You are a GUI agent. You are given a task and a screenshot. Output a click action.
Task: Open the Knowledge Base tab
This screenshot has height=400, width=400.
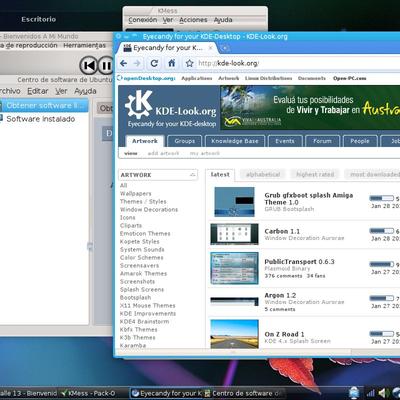tap(235, 141)
